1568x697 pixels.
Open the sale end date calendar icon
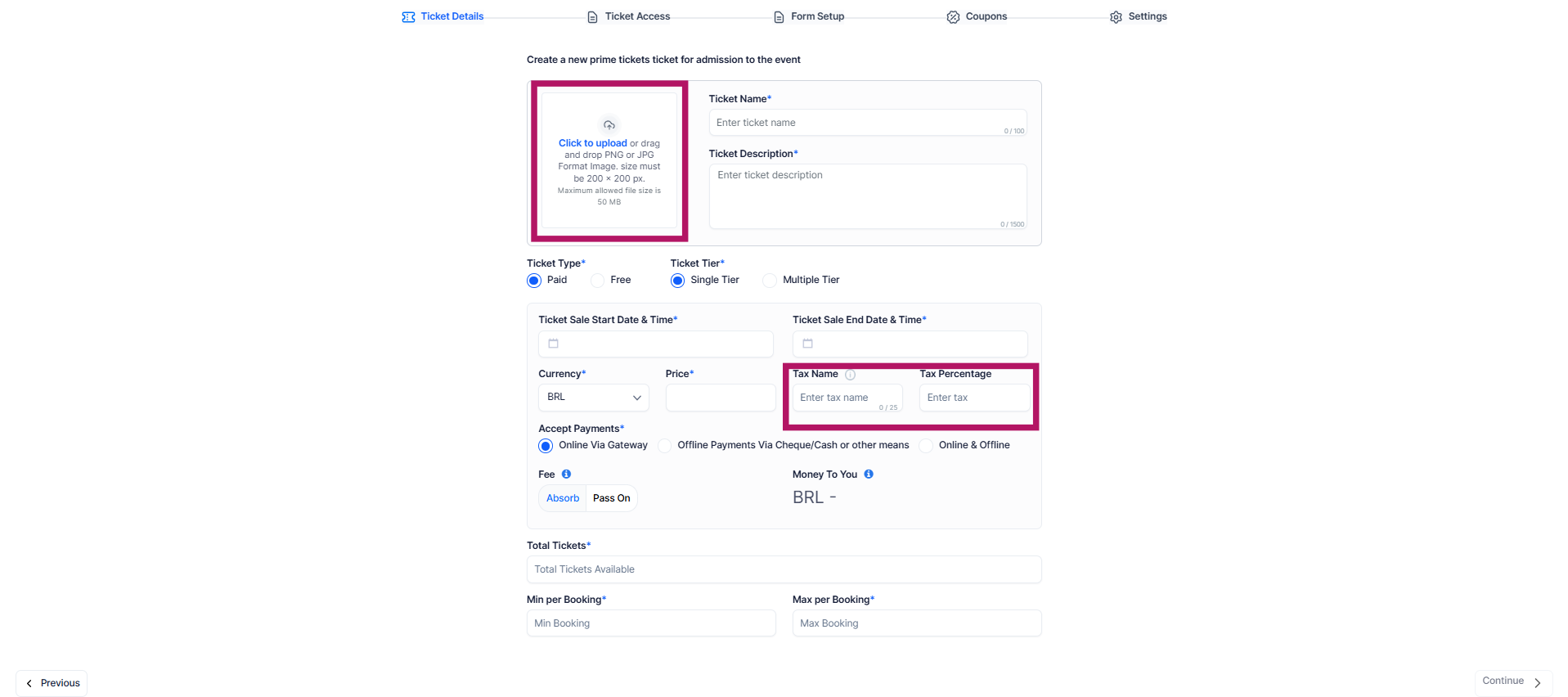[x=808, y=344]
